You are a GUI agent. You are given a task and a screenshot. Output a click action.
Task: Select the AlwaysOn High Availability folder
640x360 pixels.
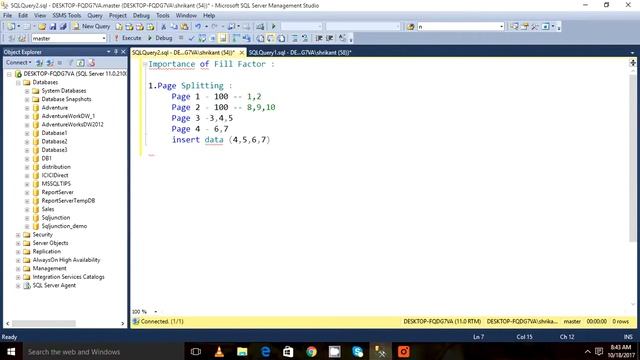tap(66, 260)
